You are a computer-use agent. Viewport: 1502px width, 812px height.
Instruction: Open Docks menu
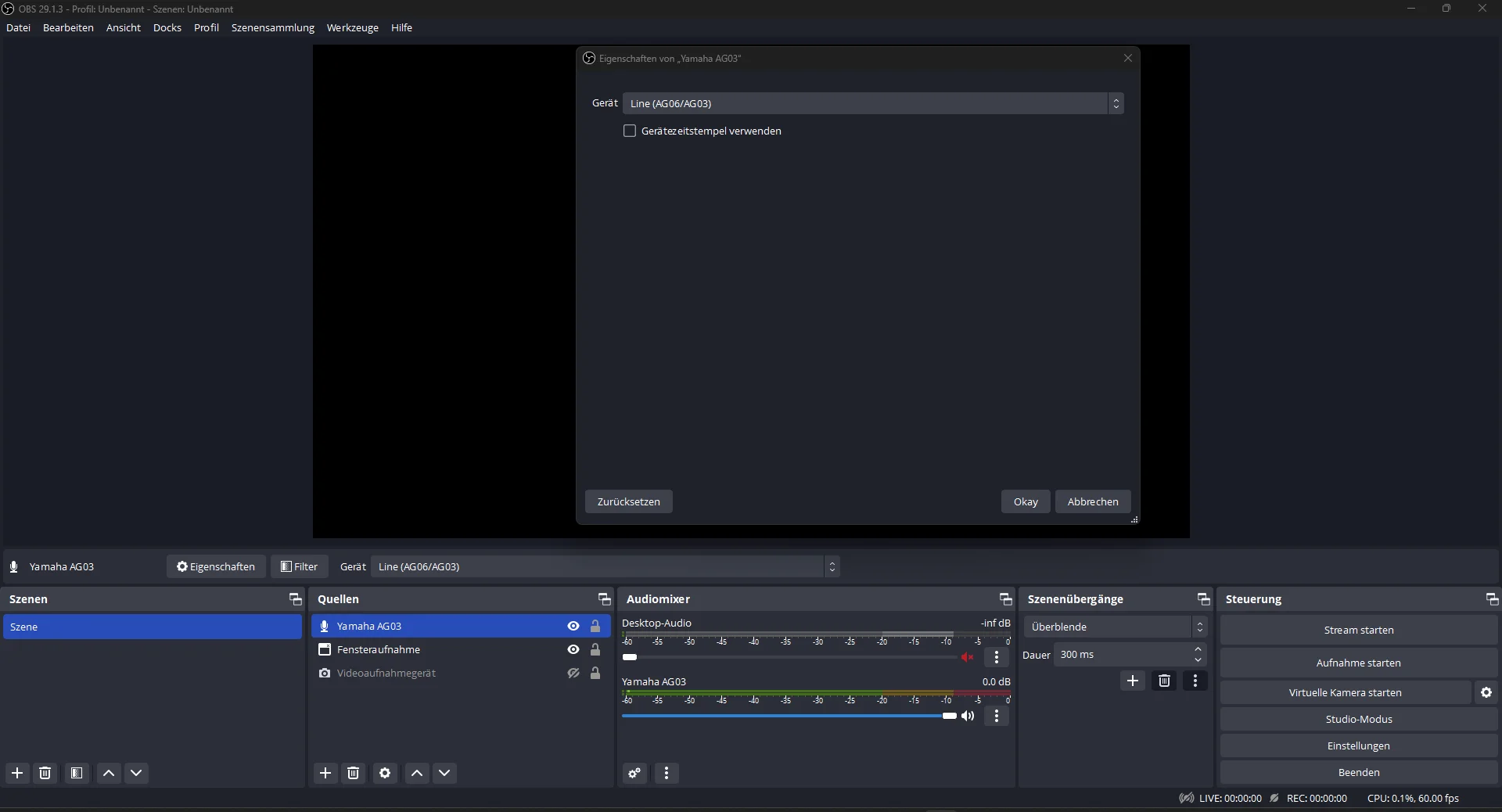(167, 27)
